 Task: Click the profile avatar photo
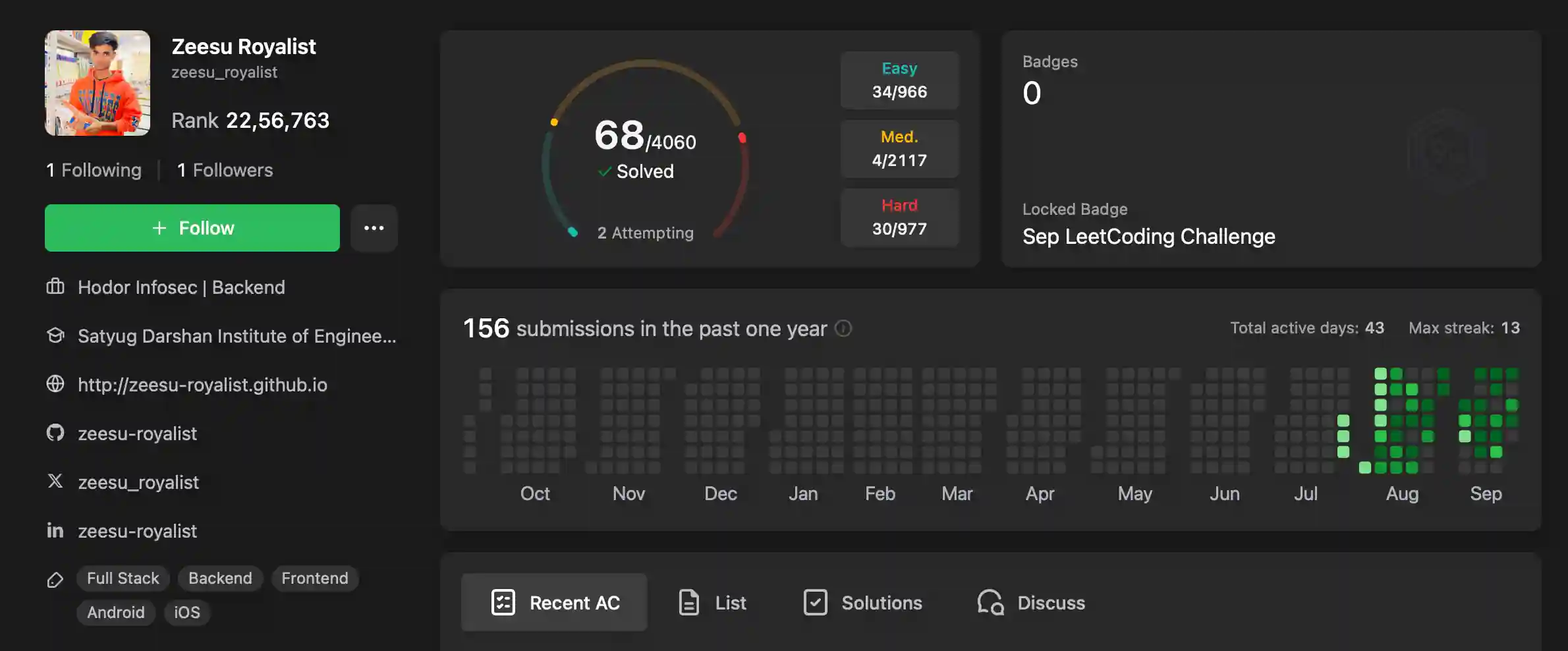coord(98,83)
